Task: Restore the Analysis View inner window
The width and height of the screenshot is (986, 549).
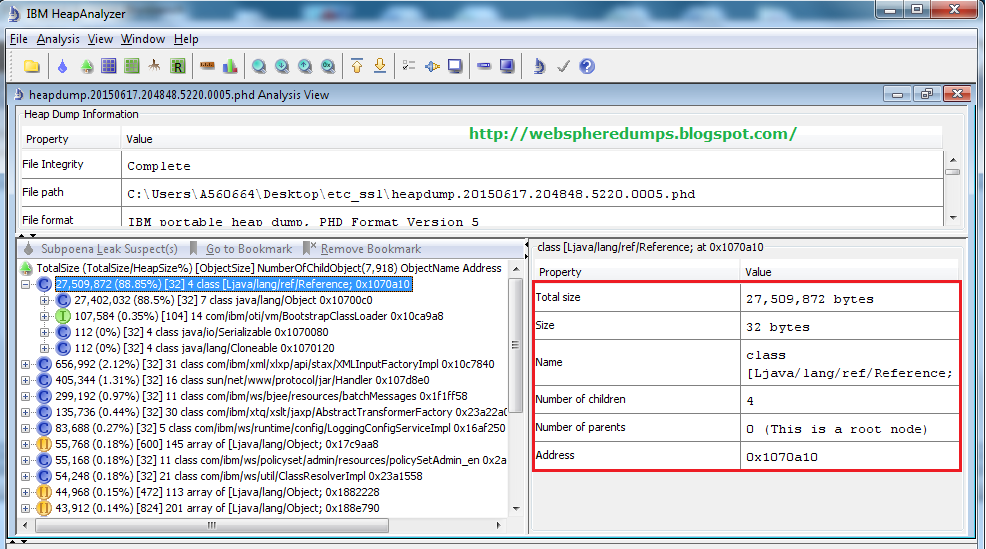Action: tap(927, 94)
